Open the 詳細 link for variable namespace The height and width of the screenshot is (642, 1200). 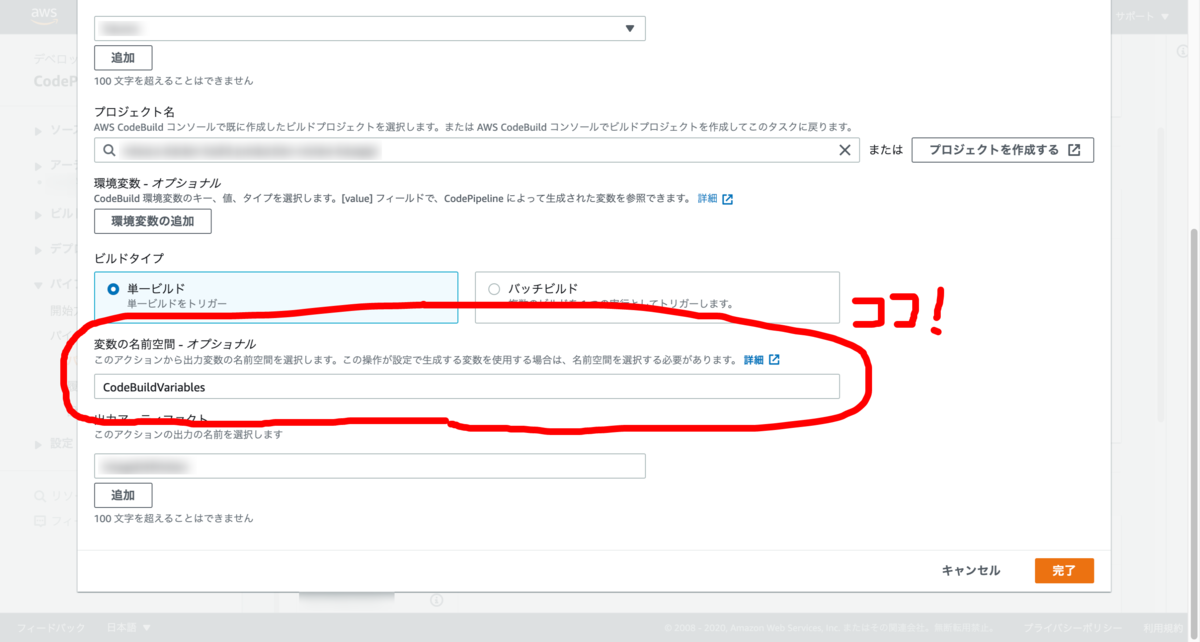click(761, 360)
